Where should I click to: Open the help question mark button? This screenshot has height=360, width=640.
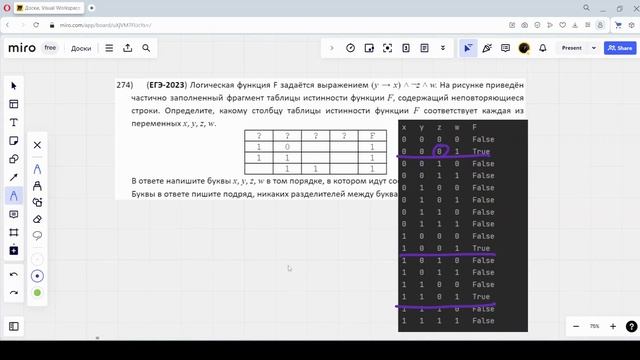click(631, 327)
